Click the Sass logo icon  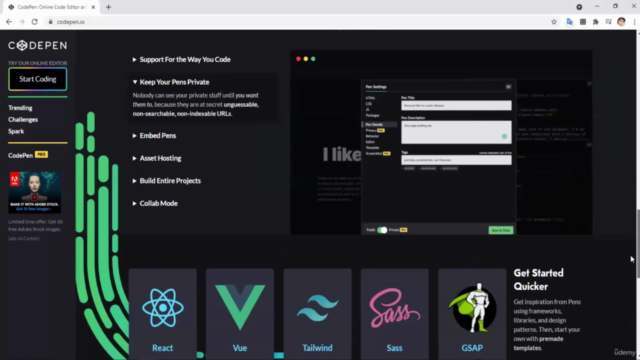(394, 308)
